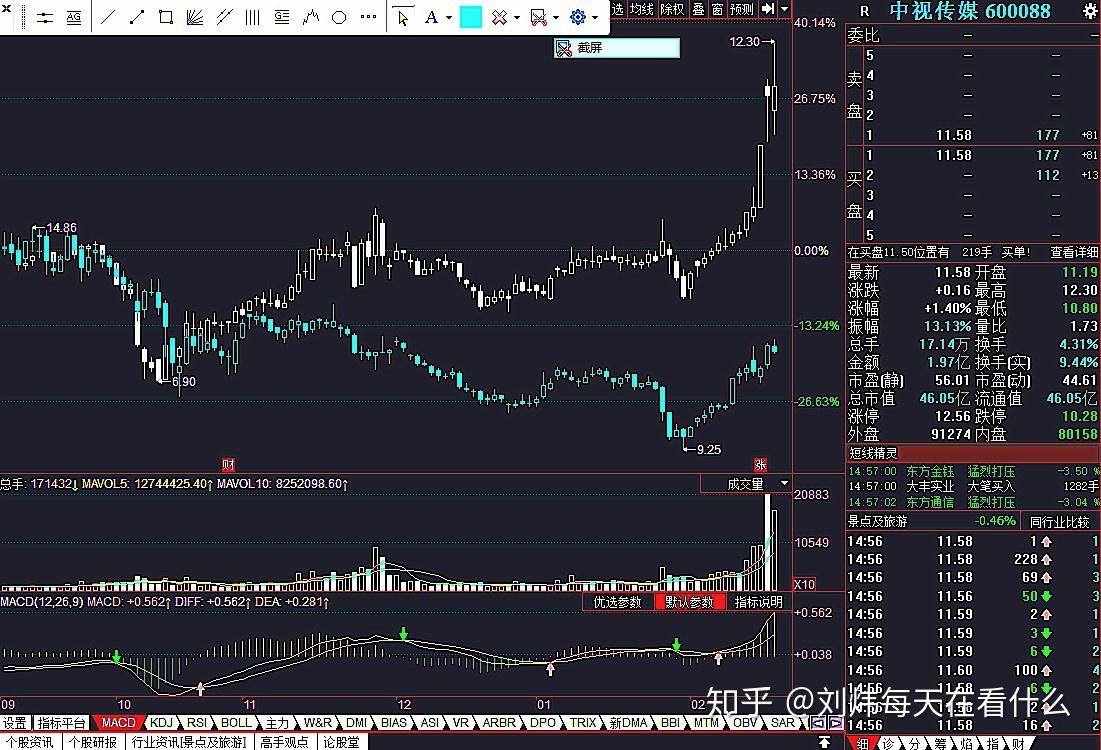Click the 同行业比较 industry comparison button
The height and width of the screenshot is (750, 1101).
tap(1060, 522)
